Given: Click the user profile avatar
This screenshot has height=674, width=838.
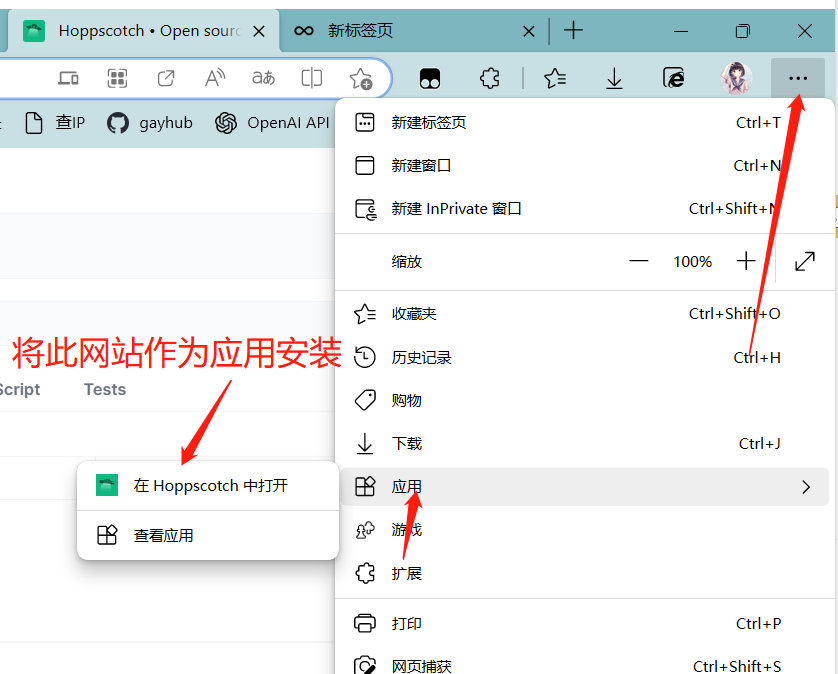Looking at the screenshot, I should pyautogui.click(x=737, y=78).
